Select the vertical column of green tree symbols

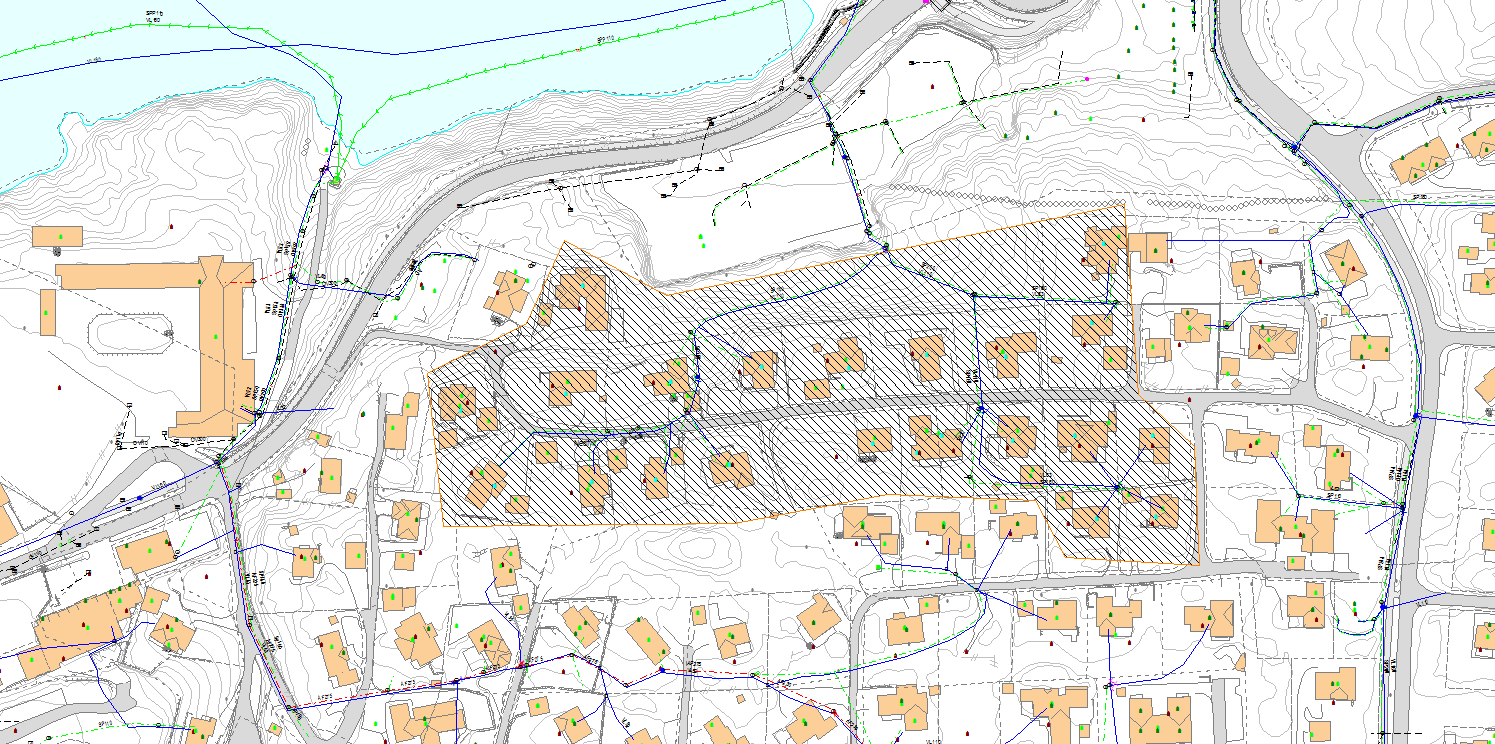[1173, 50]
